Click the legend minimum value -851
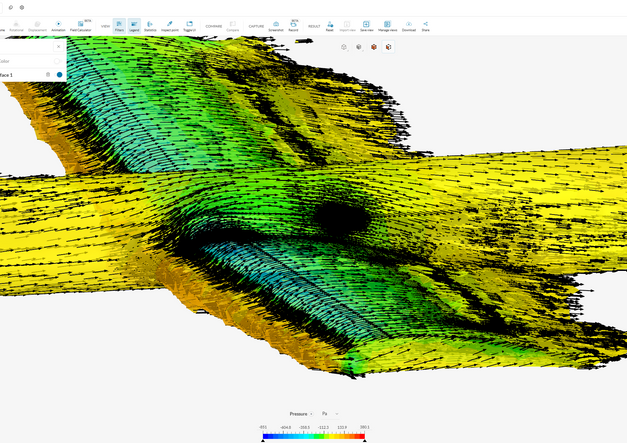This screenshot has height=443, width=627. point(263,427)
